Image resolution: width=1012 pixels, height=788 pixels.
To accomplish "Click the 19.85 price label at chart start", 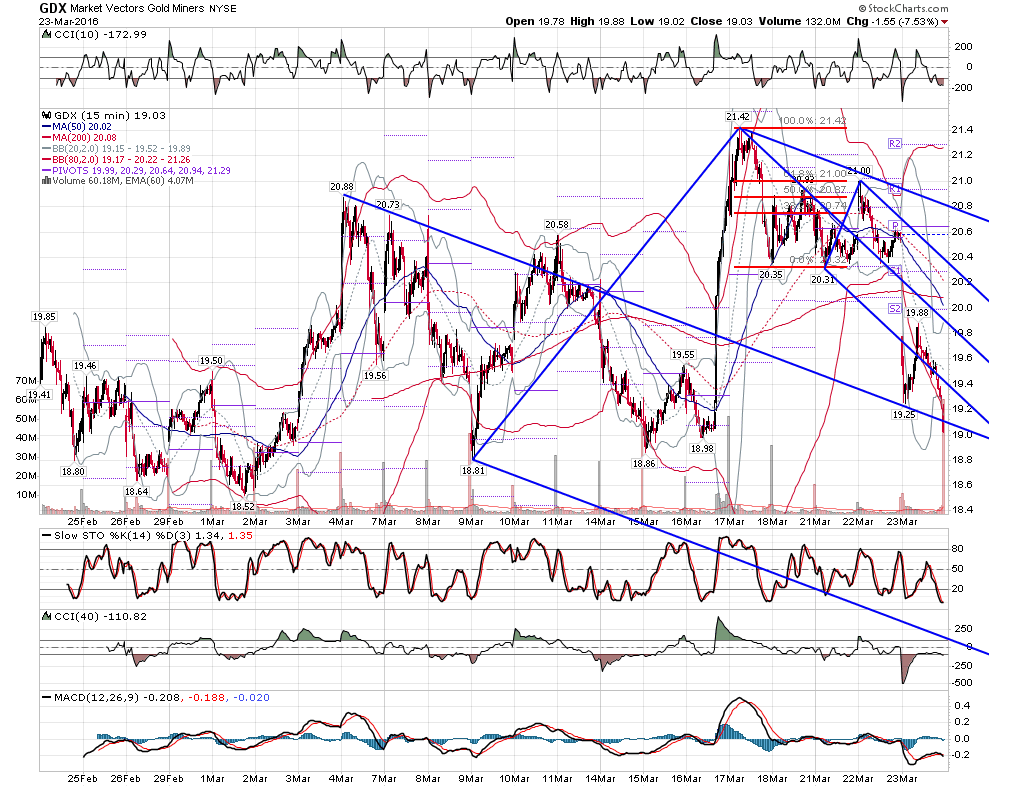I will click(x=44, y=317).
